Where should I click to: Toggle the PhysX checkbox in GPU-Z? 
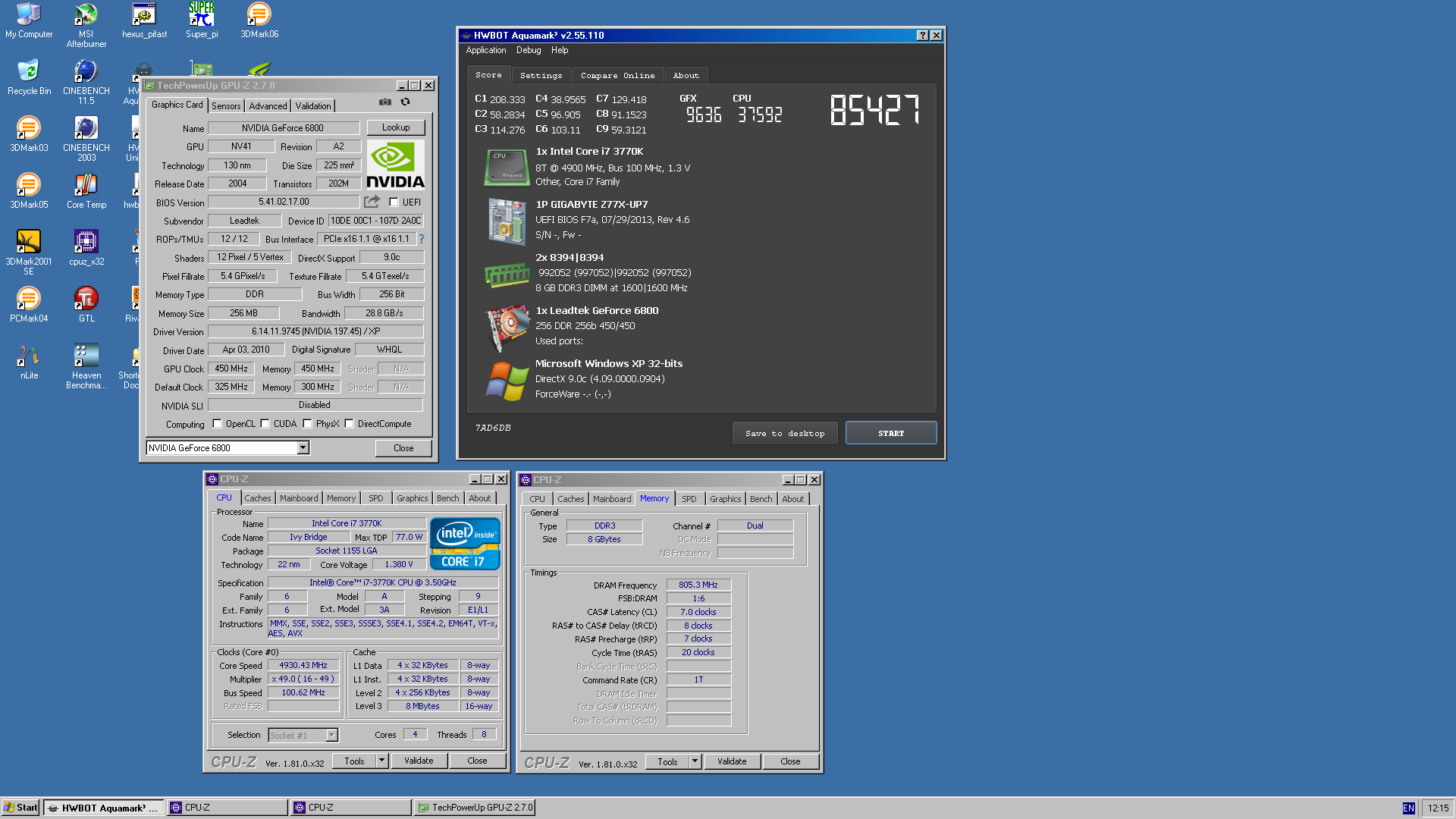307,424
